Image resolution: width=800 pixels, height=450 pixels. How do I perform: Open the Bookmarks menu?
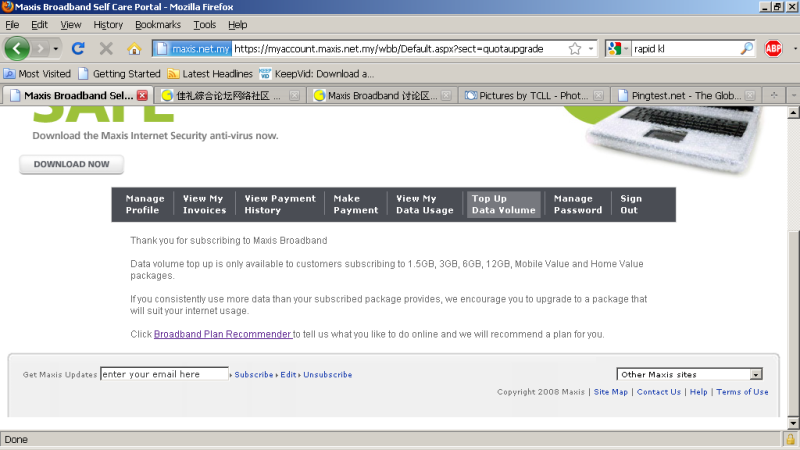click(x=158, y=24)
